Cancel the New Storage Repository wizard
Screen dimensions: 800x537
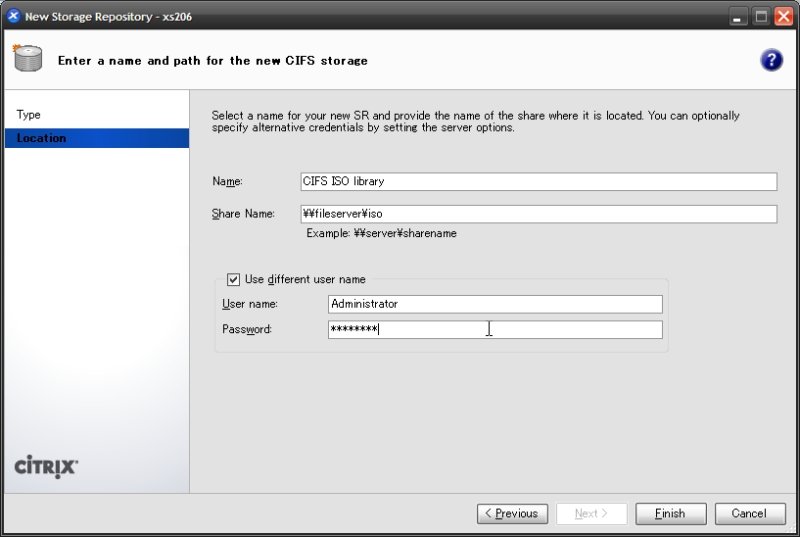(750, 514)
